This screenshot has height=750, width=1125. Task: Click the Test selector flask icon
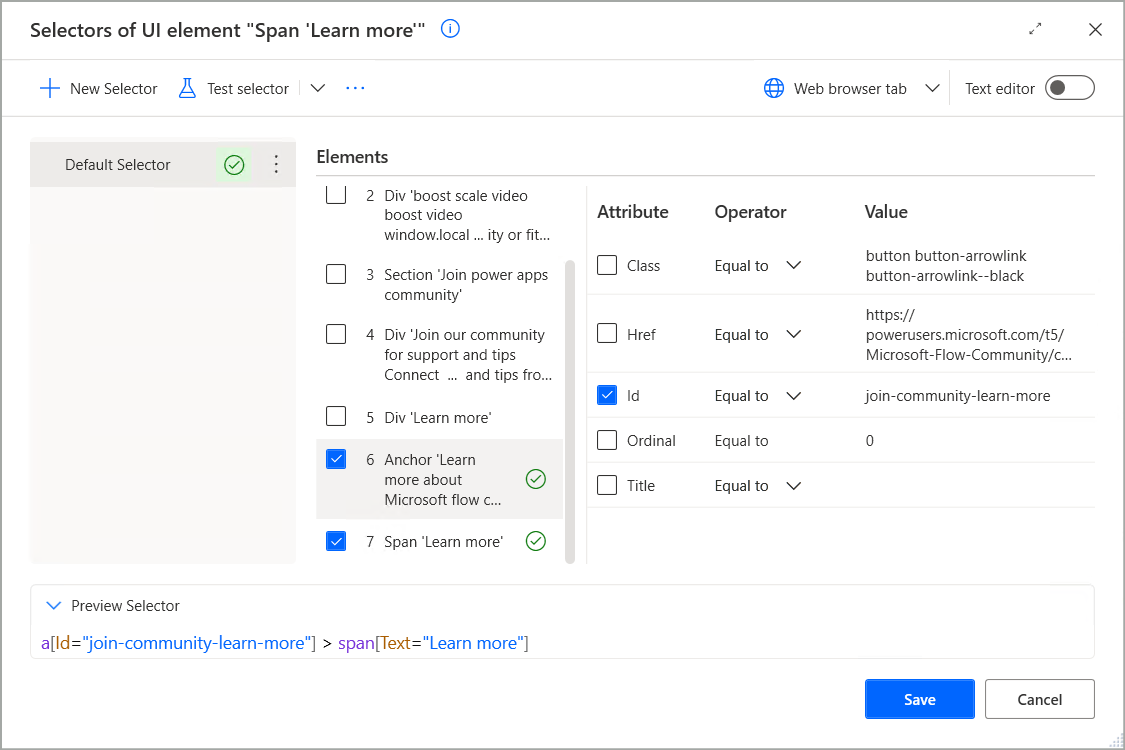(x=187, y=88)
